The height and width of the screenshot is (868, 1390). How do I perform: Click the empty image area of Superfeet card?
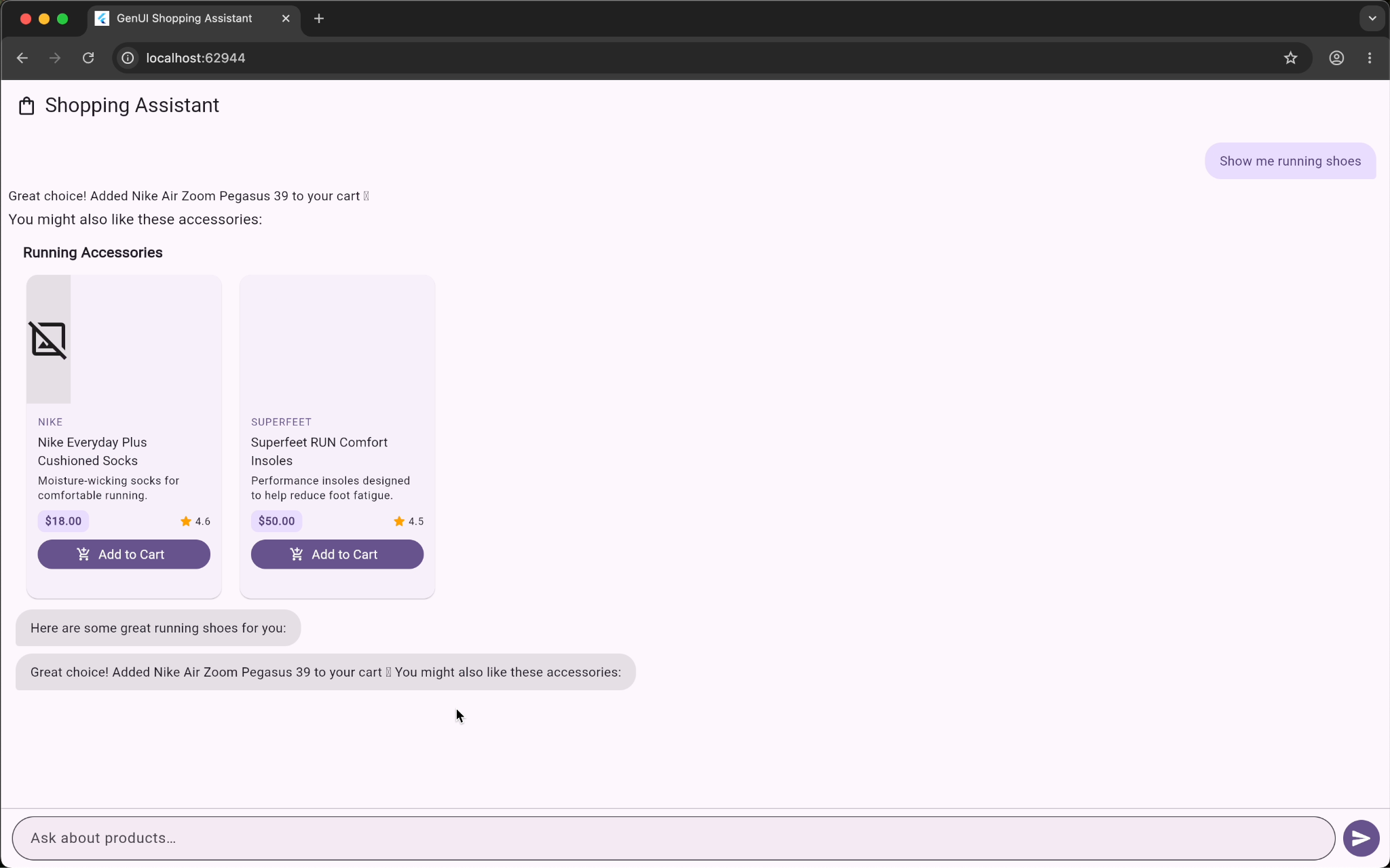(x=337, y=339)
